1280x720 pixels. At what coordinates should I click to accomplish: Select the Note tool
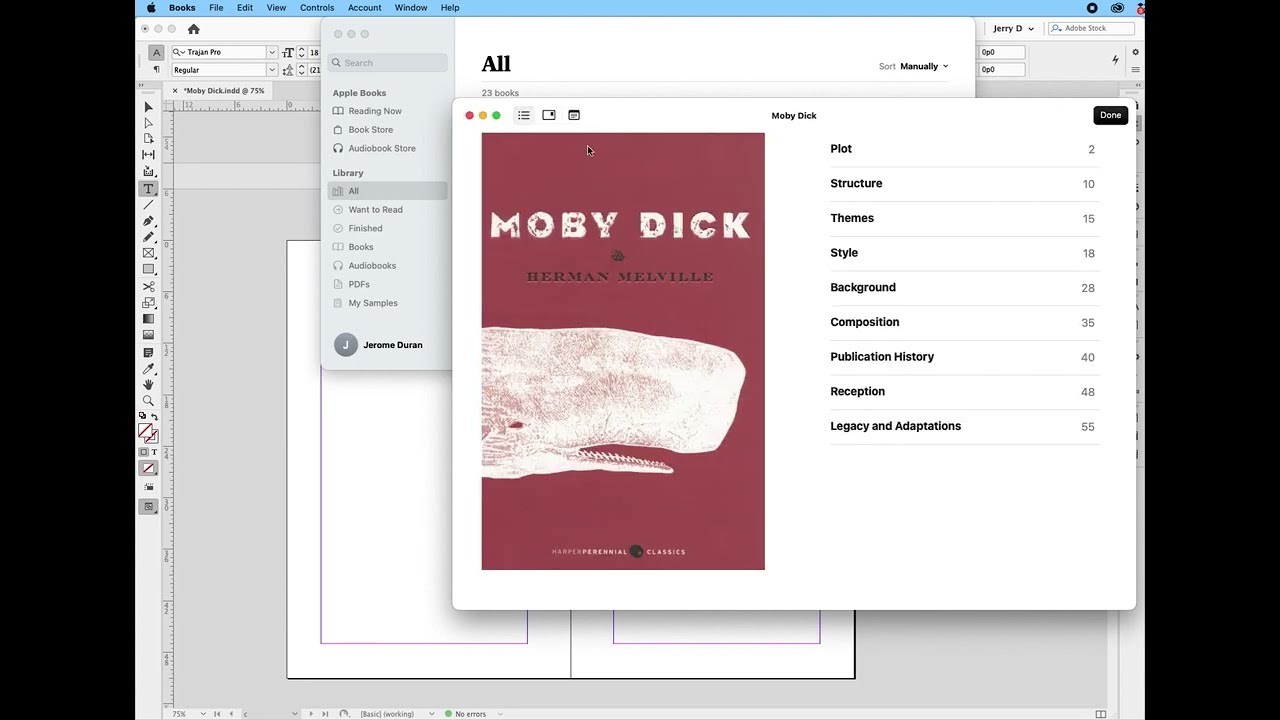point(148,353)
